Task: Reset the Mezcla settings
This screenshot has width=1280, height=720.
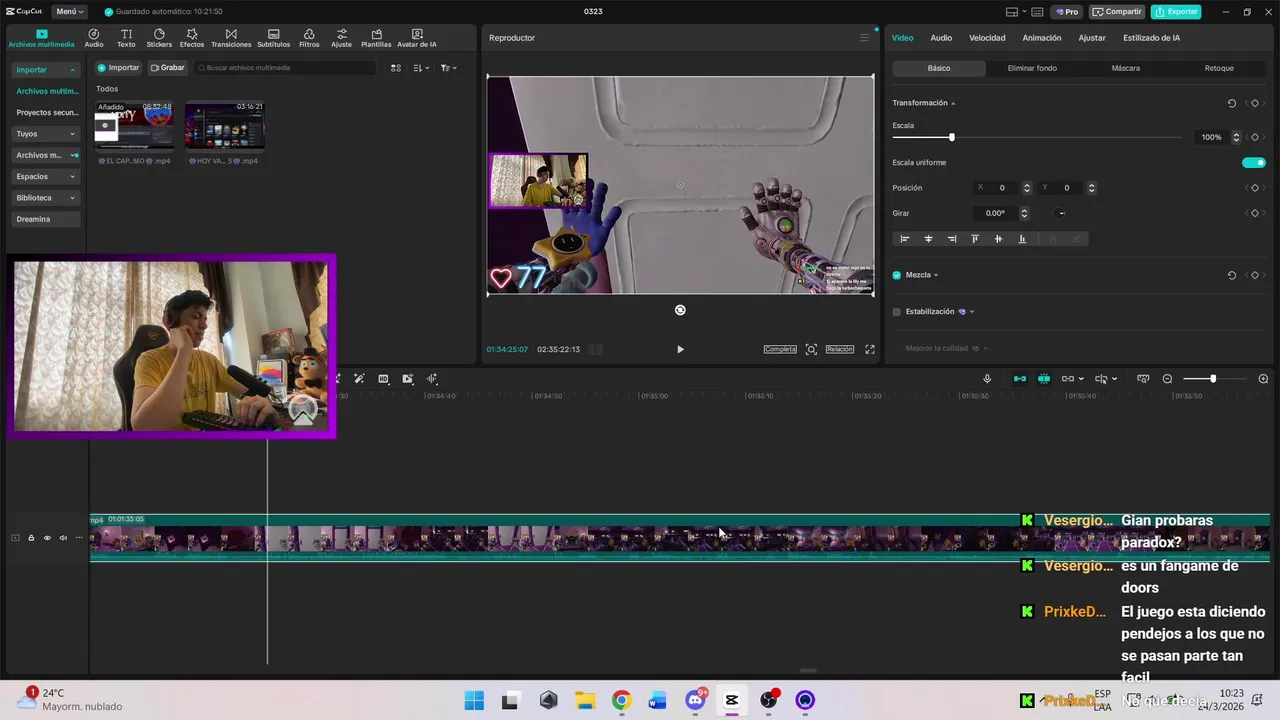Action: coord(1232,275)
